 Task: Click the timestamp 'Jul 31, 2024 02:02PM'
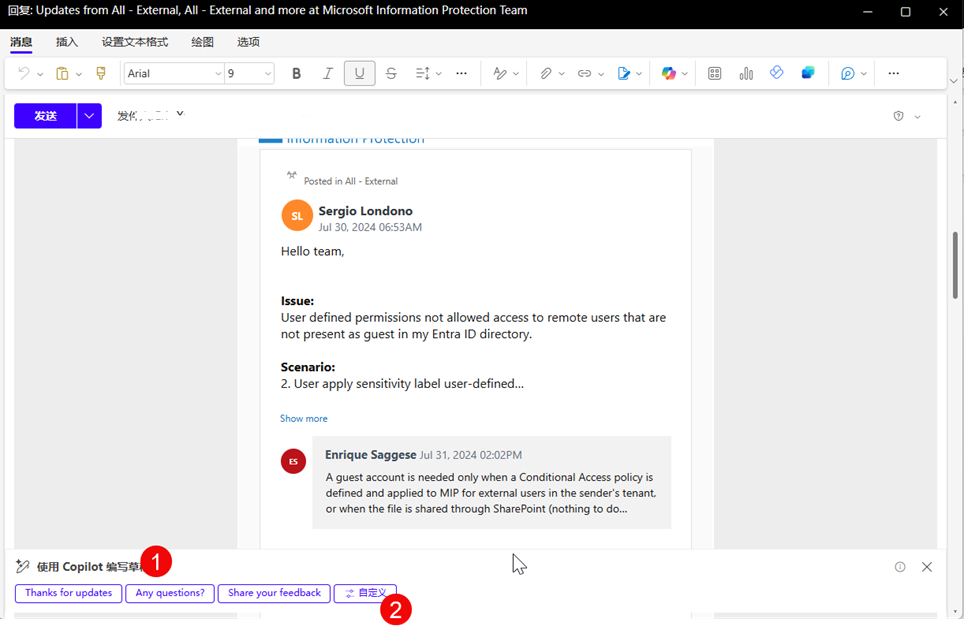471,455
